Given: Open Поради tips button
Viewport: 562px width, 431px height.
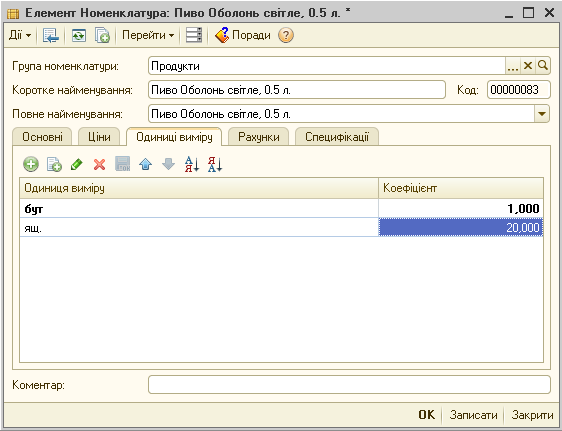Looking at the screenshot, I should tap(243, 35).
